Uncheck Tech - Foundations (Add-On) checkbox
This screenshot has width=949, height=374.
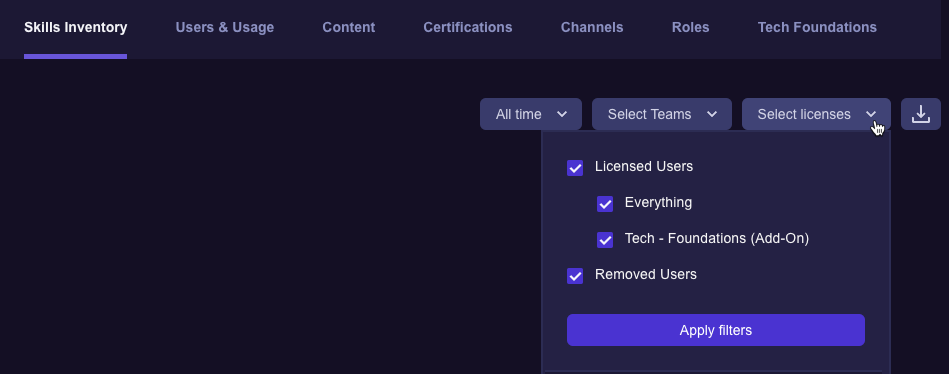click(605, 240)
